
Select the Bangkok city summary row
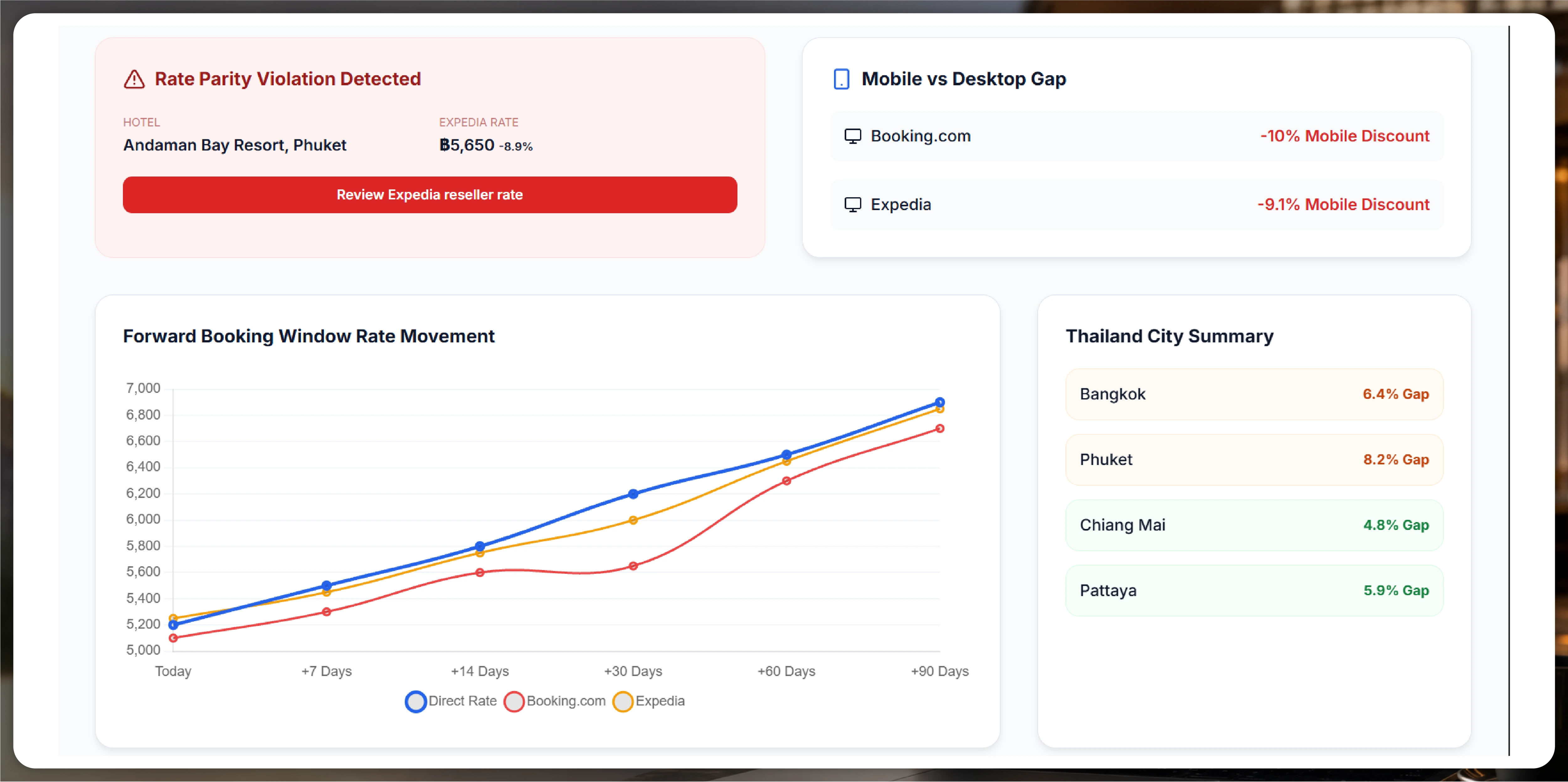pos(1254,394)
